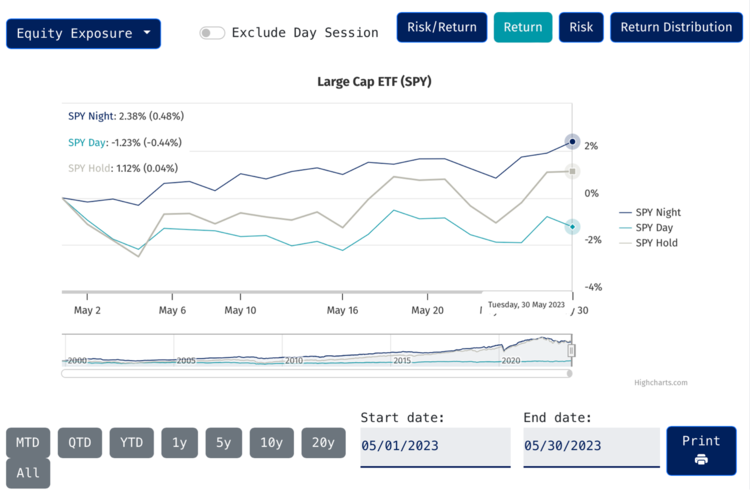Click the navigator range handle

(x=572, y=350)
